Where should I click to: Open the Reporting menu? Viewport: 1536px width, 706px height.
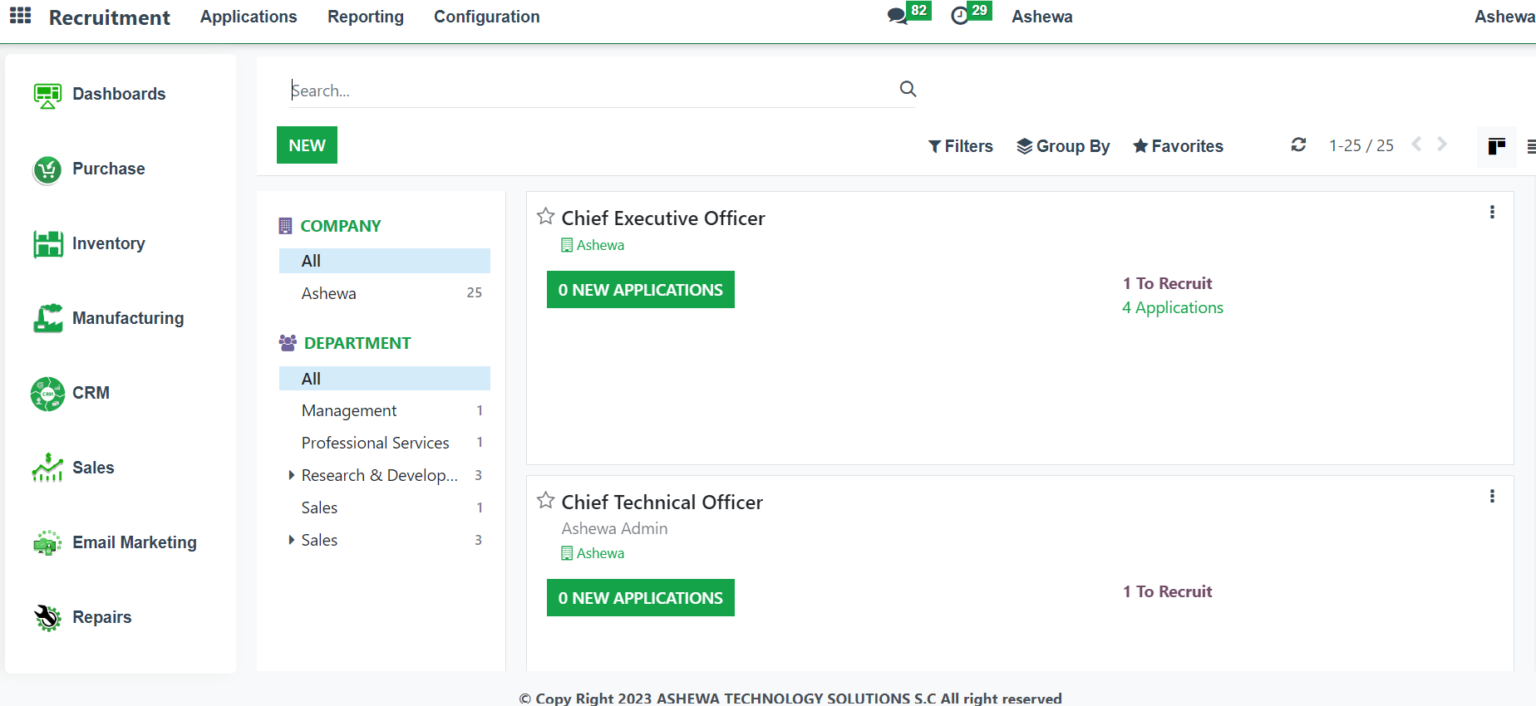pos(366,17)
